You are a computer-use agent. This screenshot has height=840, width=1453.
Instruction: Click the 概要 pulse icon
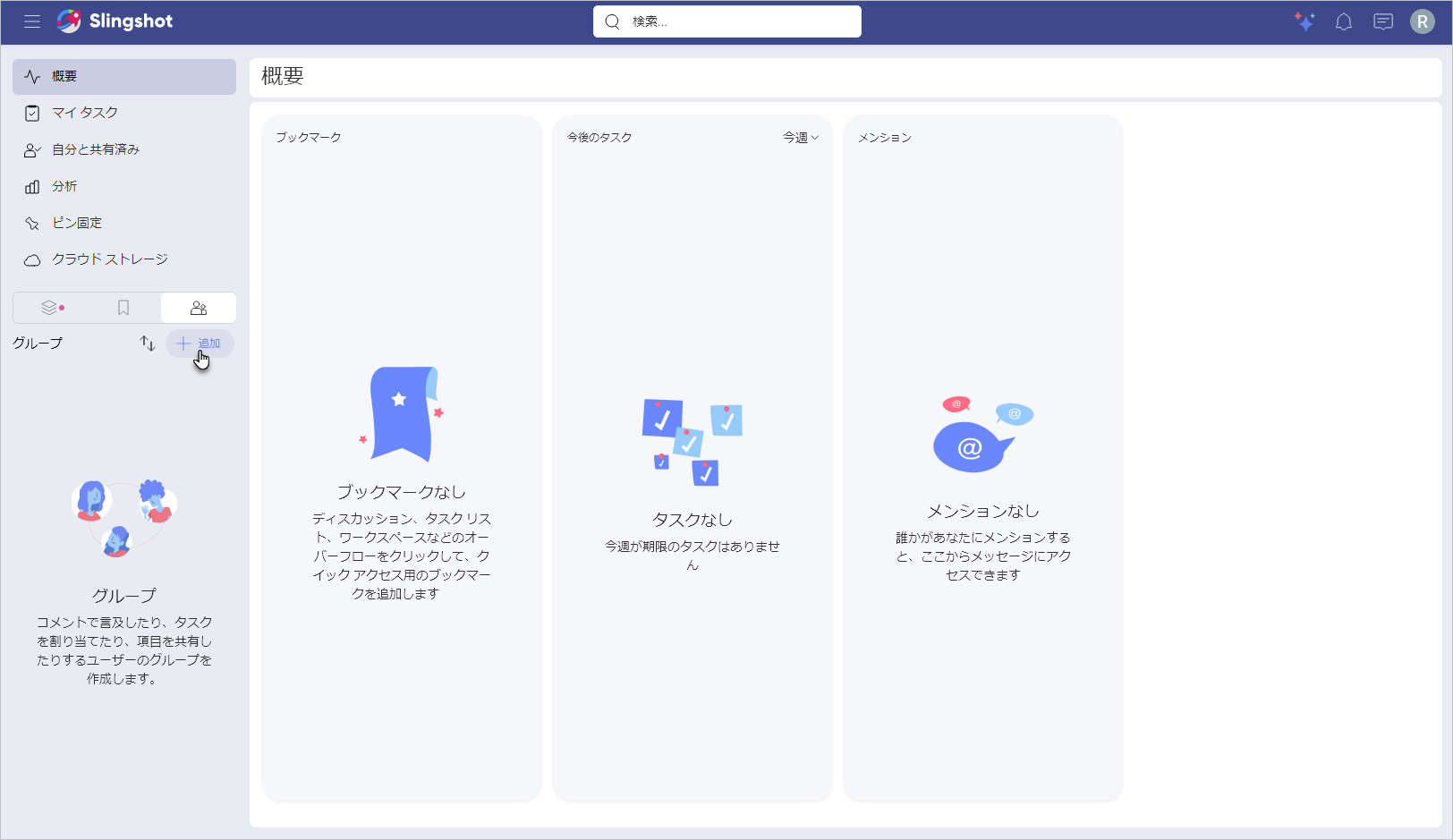coord(32,77)
